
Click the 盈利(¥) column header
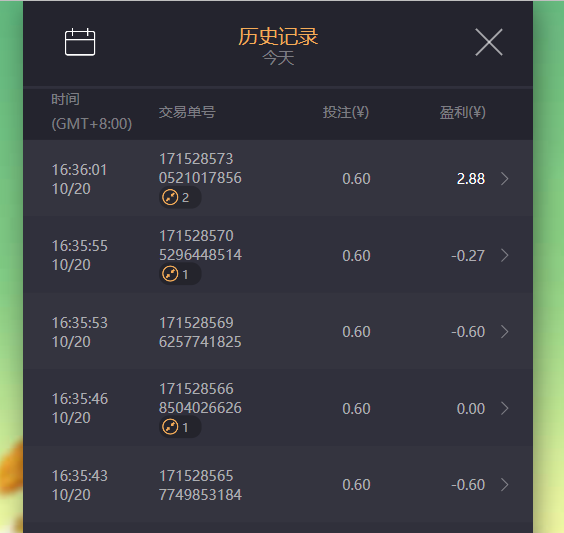pyautogui.click(x=463, y=113)
